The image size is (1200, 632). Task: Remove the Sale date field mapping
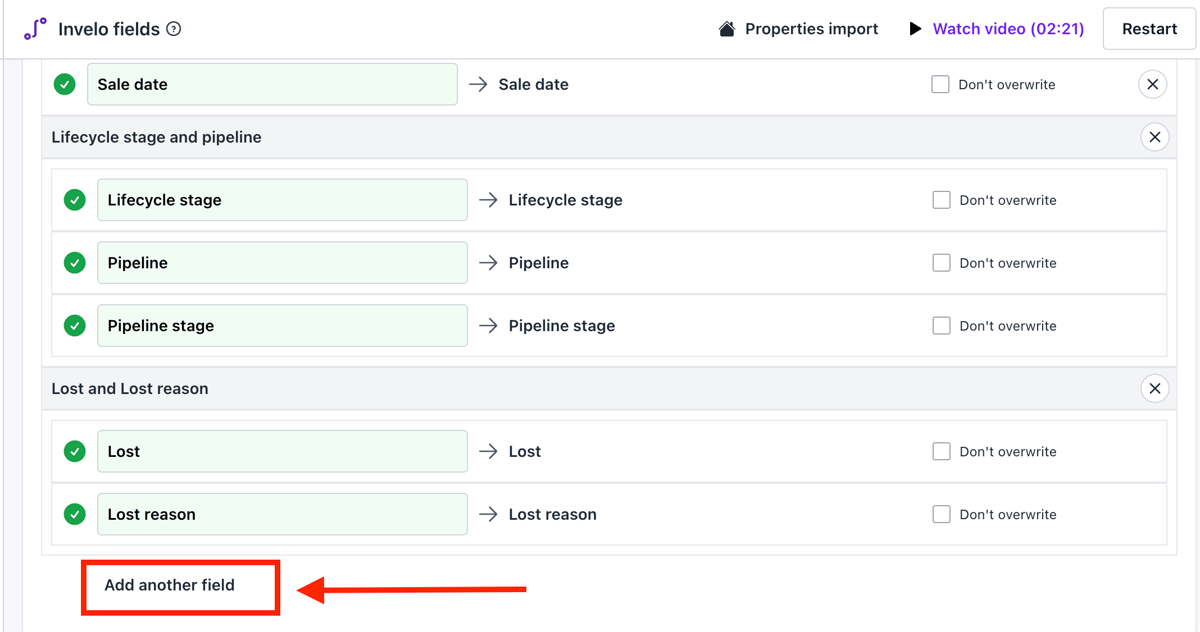point(1152,85)
